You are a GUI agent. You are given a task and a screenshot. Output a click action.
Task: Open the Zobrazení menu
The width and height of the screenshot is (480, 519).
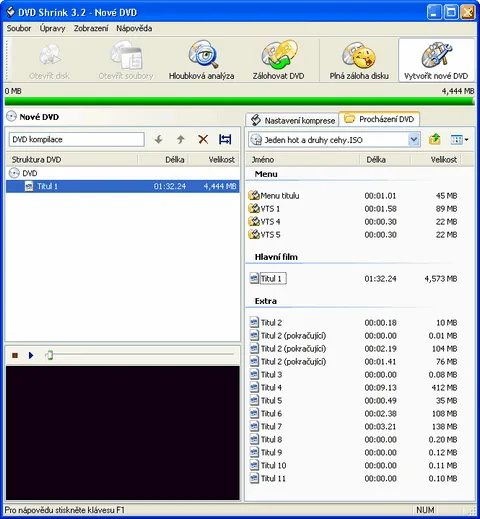pos(91,28)
